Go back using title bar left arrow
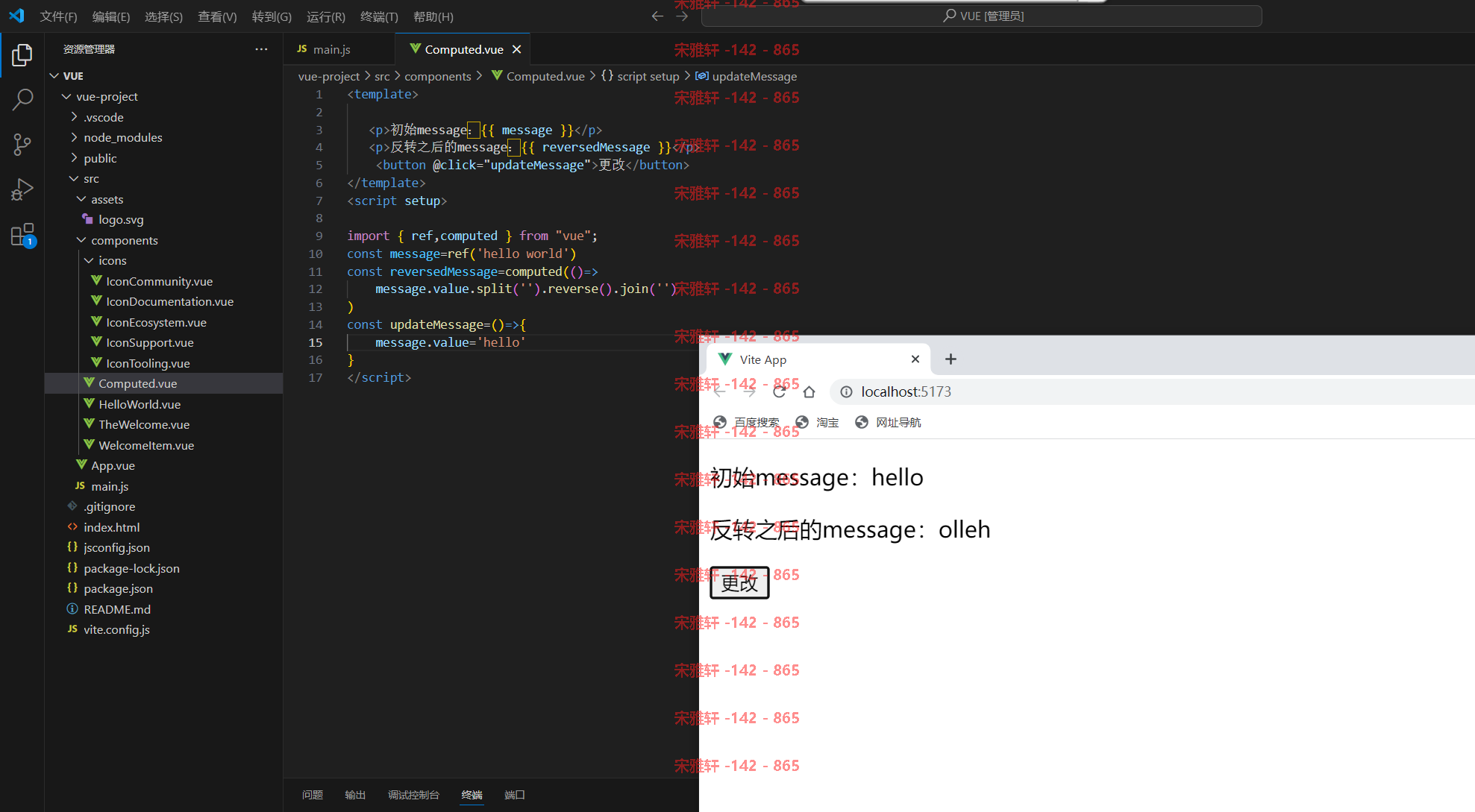 tap(657, 16)
